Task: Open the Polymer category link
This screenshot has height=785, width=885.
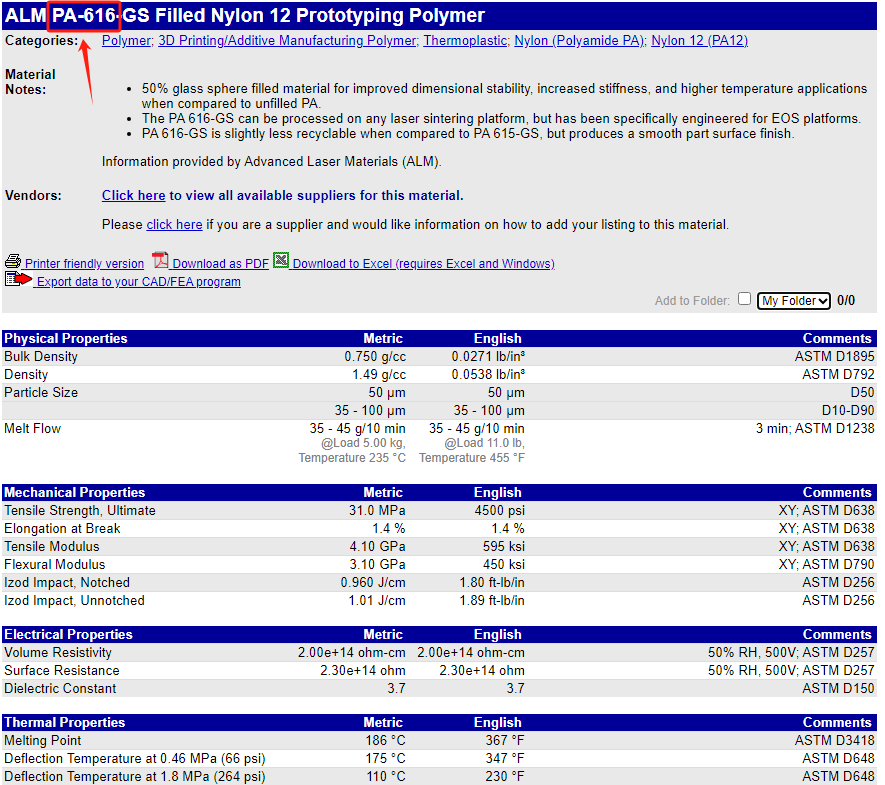Action: (126, 41)
